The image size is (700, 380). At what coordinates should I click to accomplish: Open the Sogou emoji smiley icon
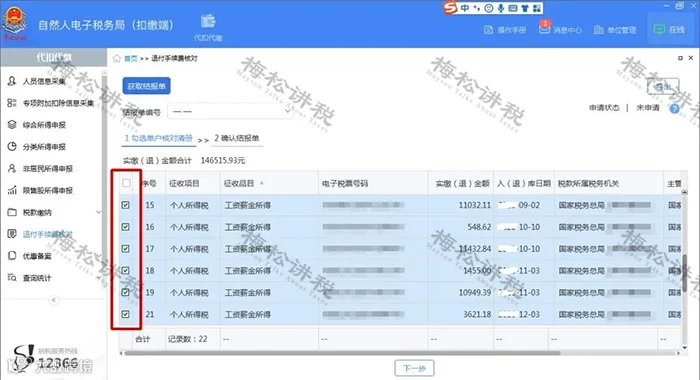click(489, 8)
